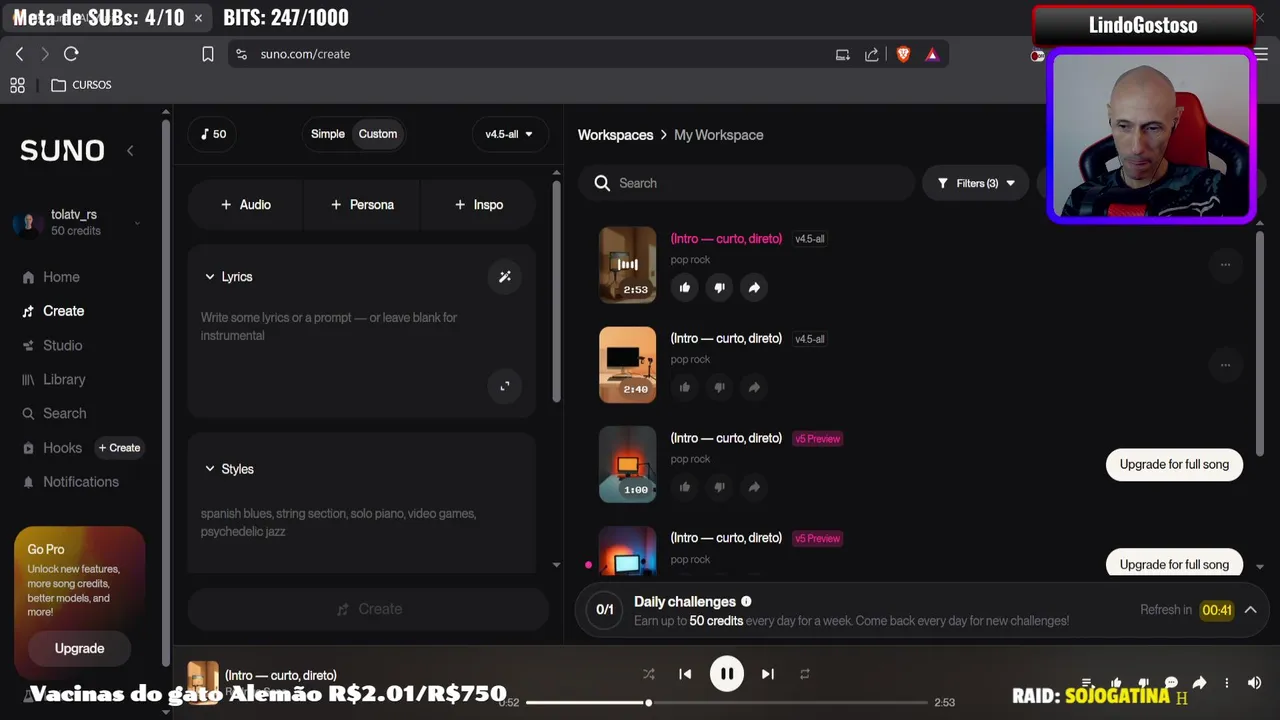1280x720 pixels.
Task: Dislike the third song (1:00)
Action: coord(719,487)
